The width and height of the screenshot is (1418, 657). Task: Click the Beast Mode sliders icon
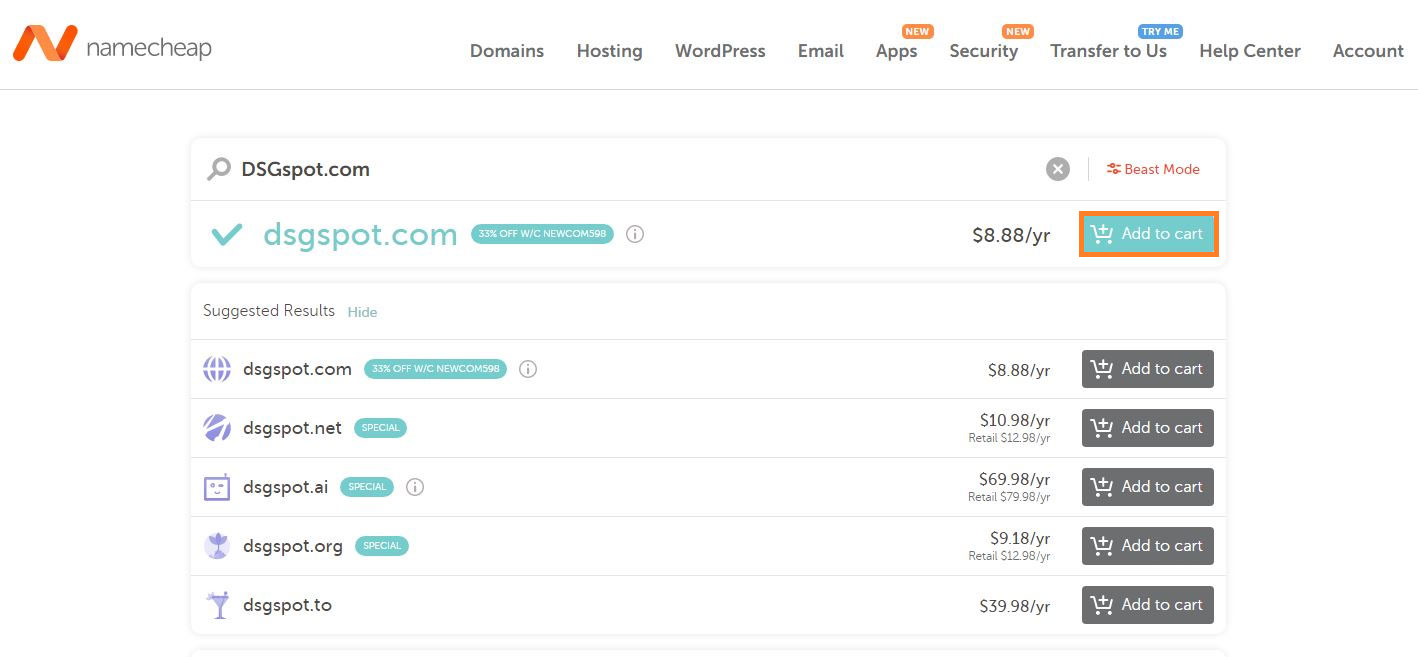1113,169
